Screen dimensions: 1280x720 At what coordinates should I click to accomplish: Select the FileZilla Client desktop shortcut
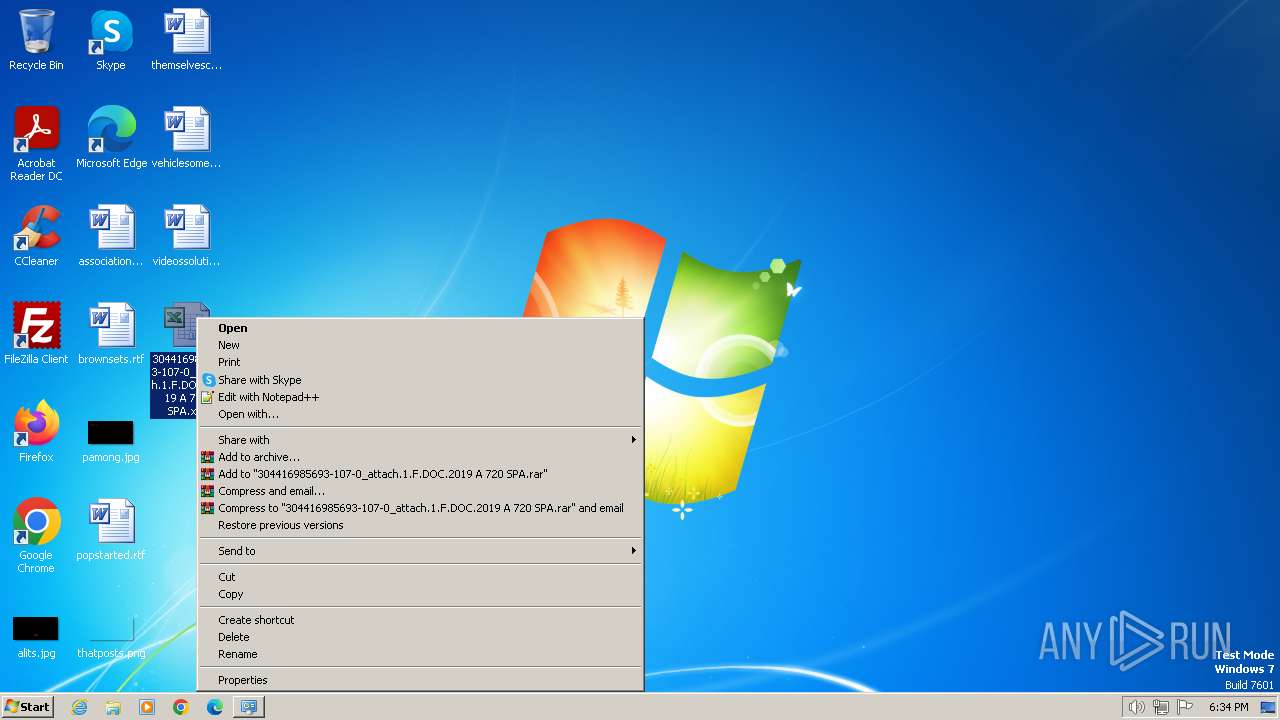pyautogui.click(x=36, y=334)
